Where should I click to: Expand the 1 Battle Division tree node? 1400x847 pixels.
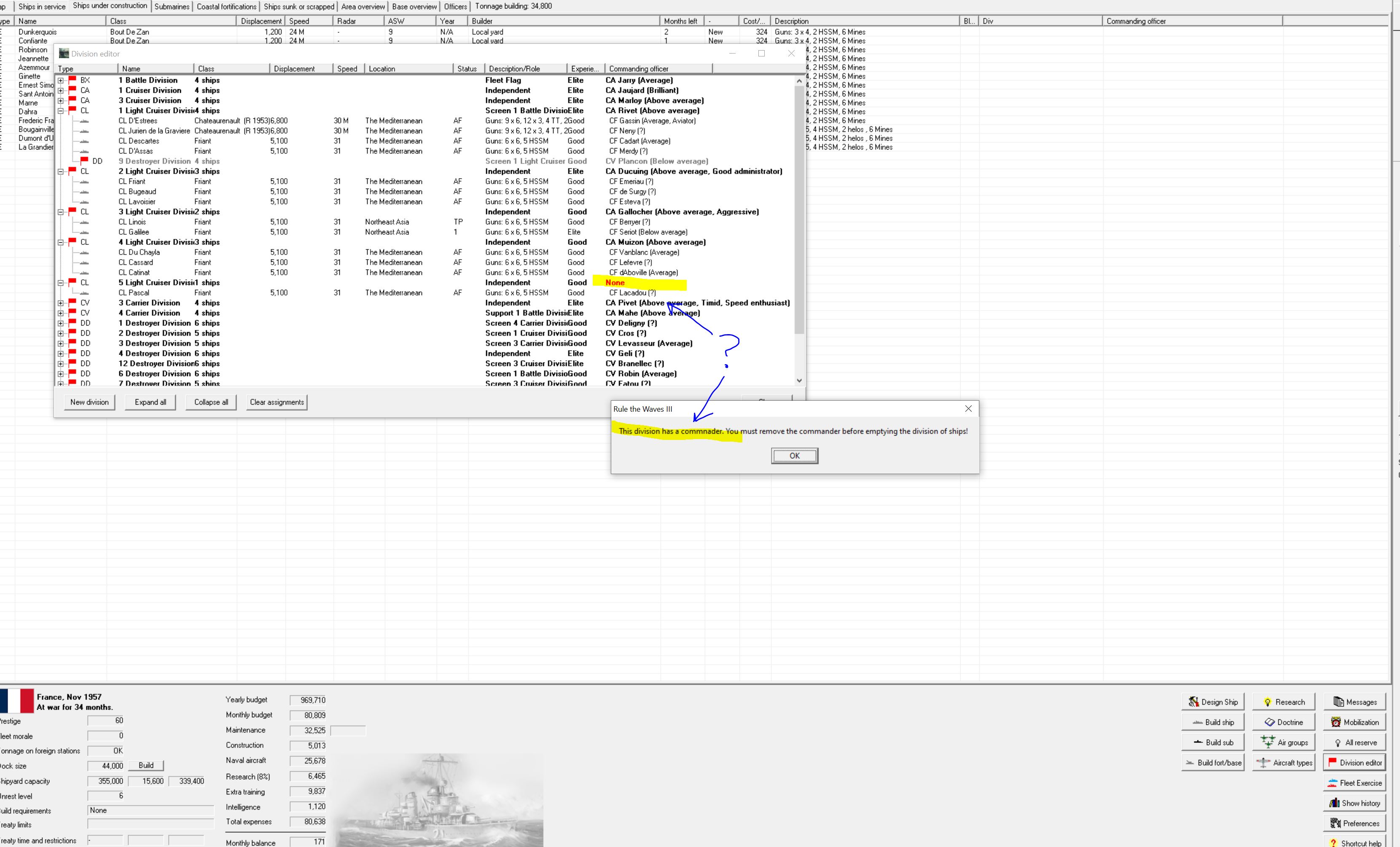(x=60, y=80)
